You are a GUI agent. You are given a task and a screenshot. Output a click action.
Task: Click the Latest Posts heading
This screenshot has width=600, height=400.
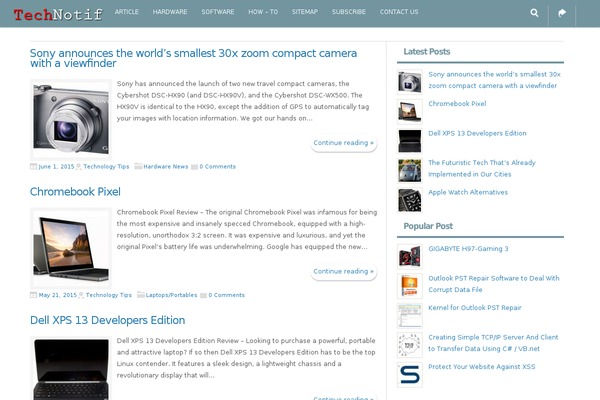[427, 52]
